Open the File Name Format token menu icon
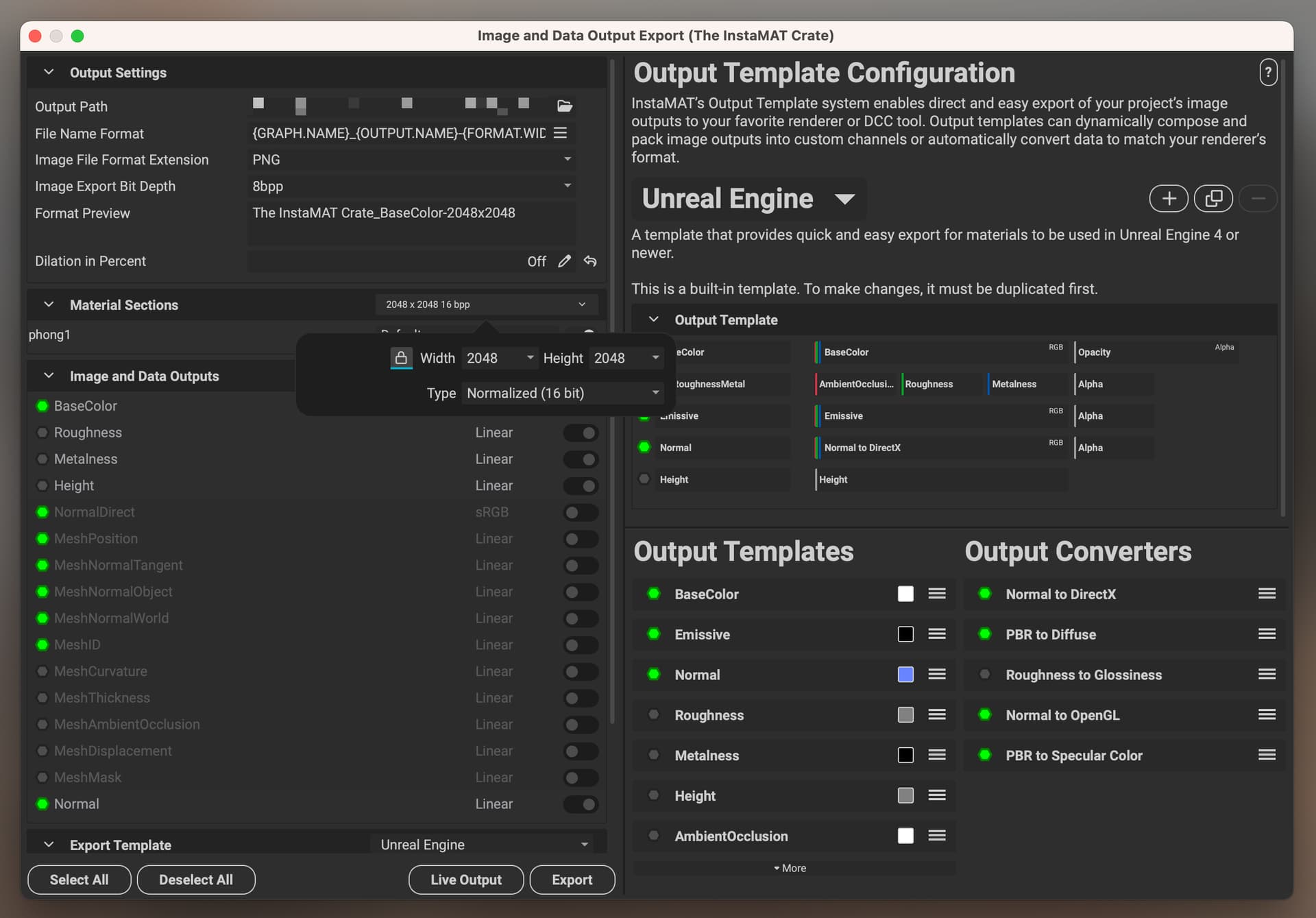 [560, 133]
